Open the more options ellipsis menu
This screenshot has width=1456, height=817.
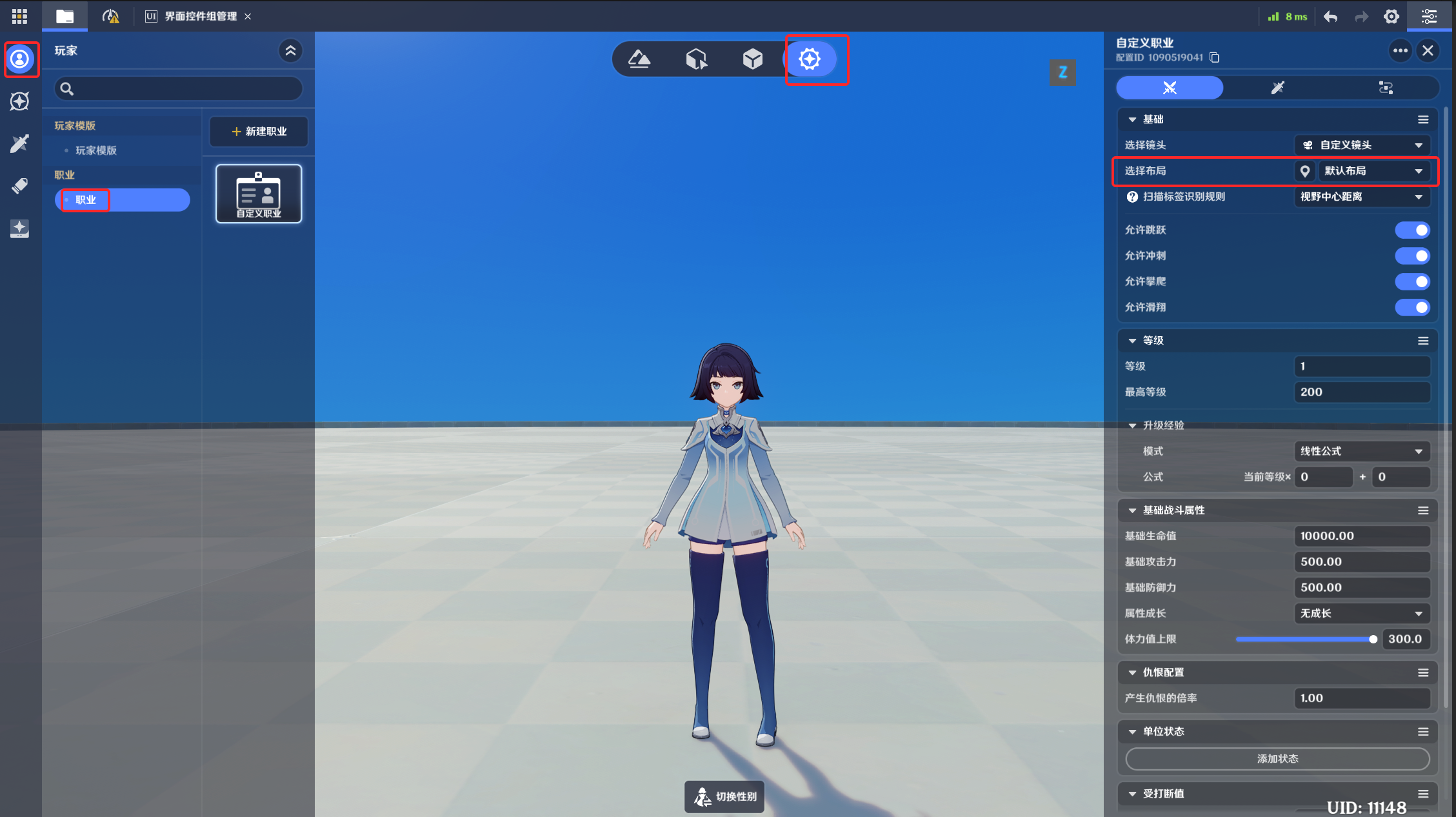pos(1400,50)
